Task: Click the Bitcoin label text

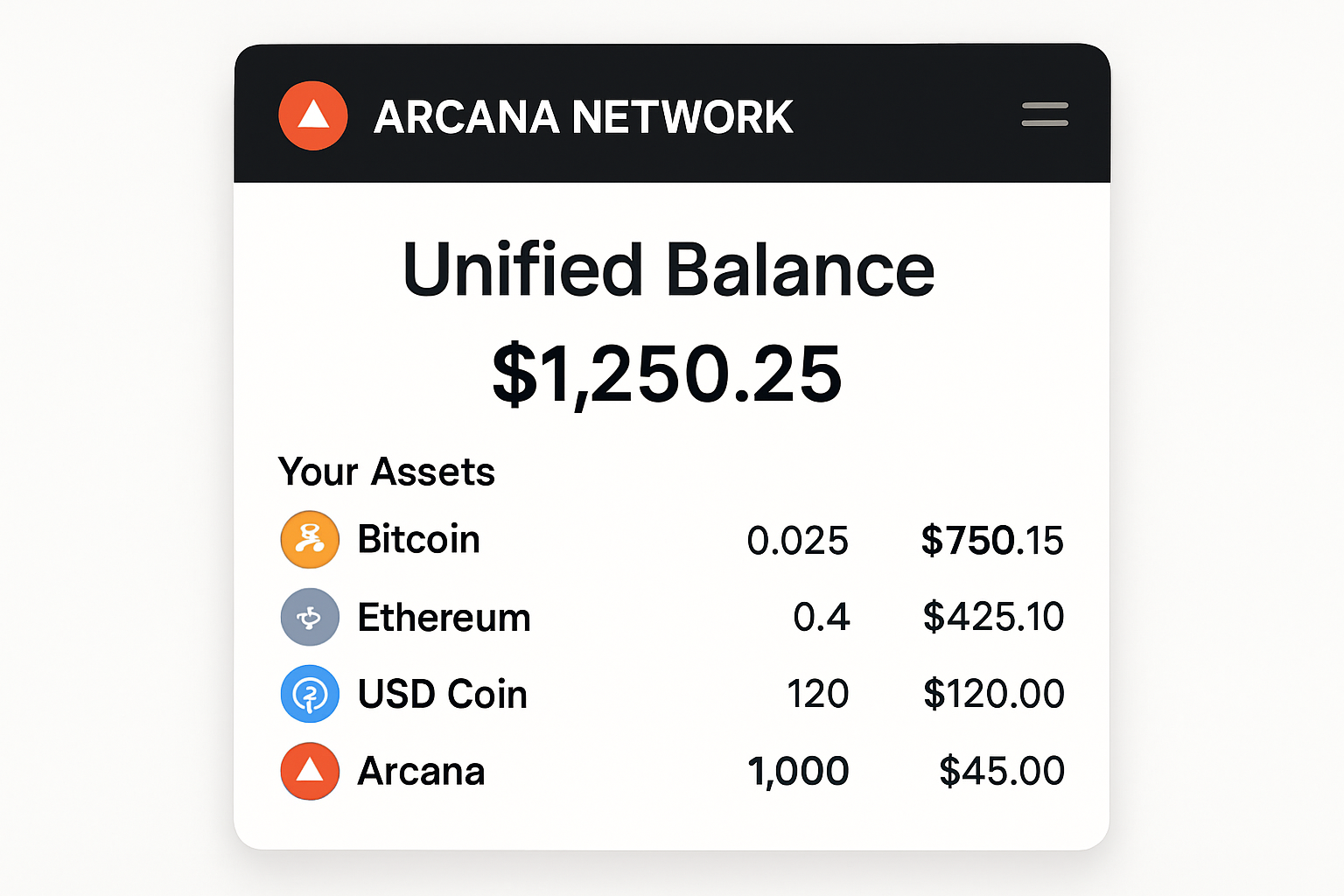Action: pos(418,540)
